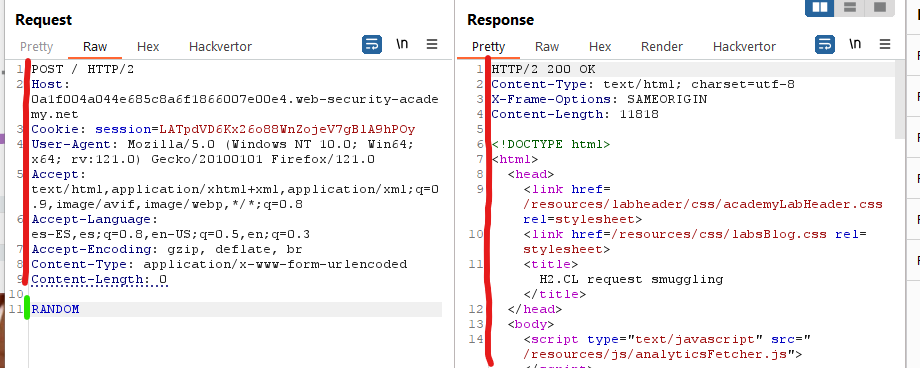Viewport: 920px width, 368px height.
Task: Click the academyLabHeader.css path in the response
Action: pyautogui.click(x=703, y=204)
